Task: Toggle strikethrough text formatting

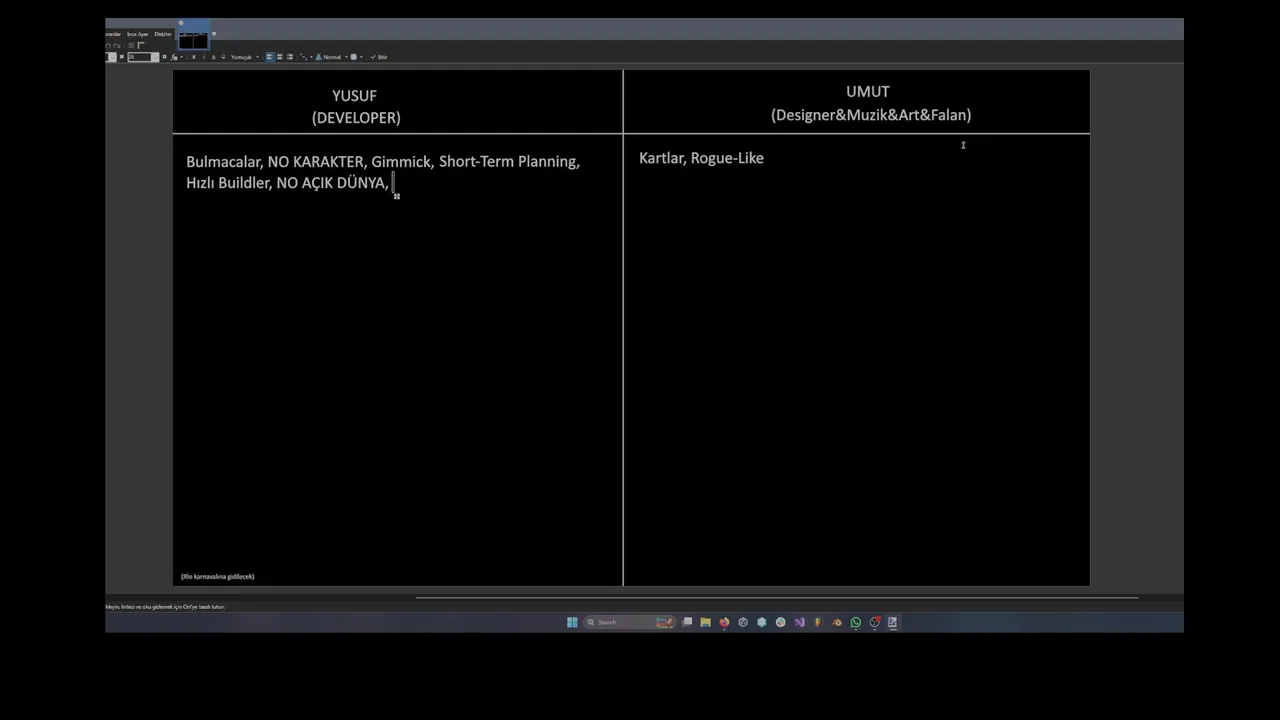Action: 223,57
